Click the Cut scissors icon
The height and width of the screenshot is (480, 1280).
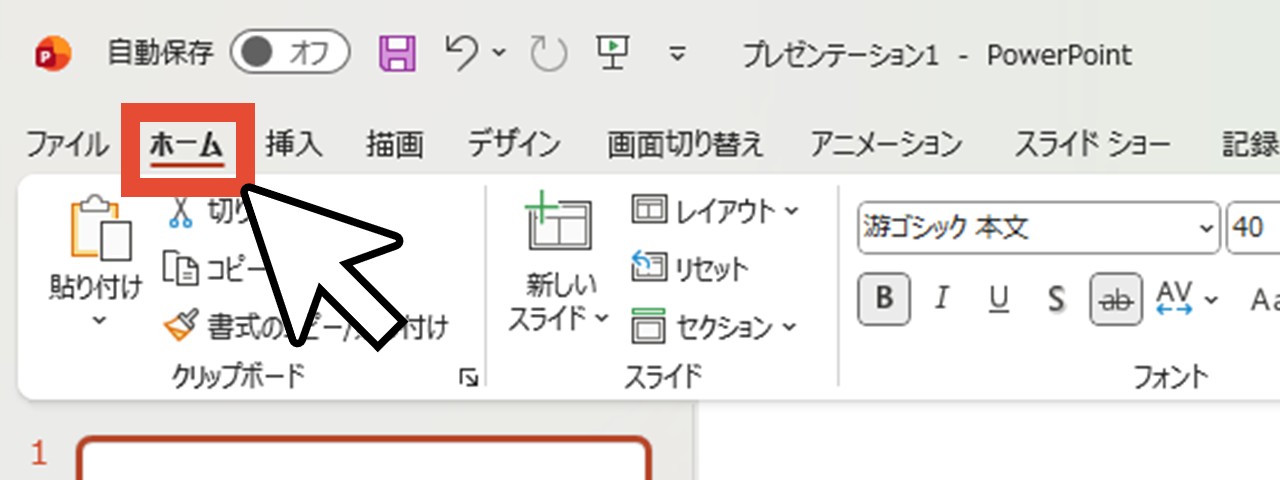point(181,211)
